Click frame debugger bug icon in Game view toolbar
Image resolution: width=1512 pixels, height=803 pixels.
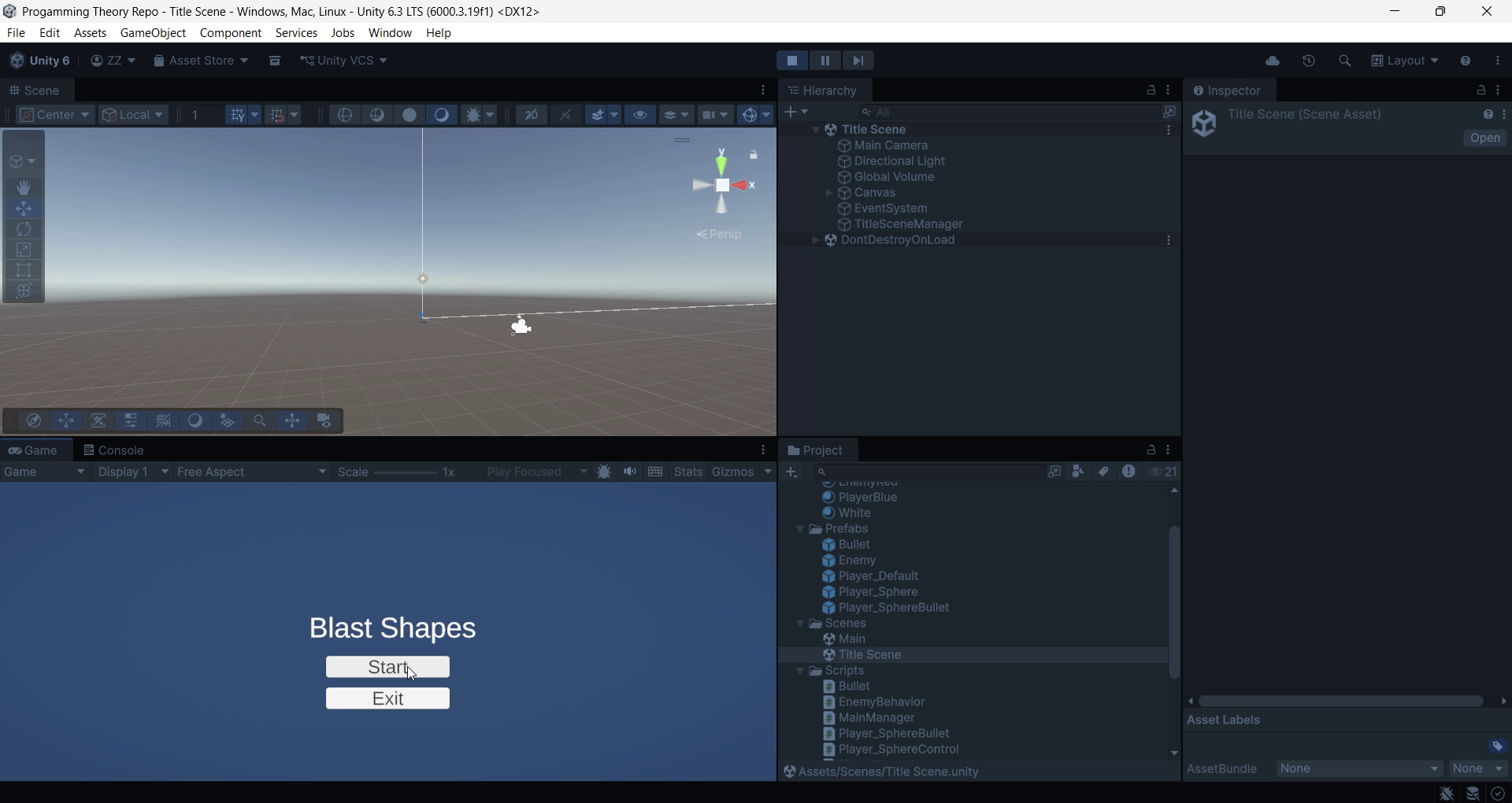click(x=604, y=472)
